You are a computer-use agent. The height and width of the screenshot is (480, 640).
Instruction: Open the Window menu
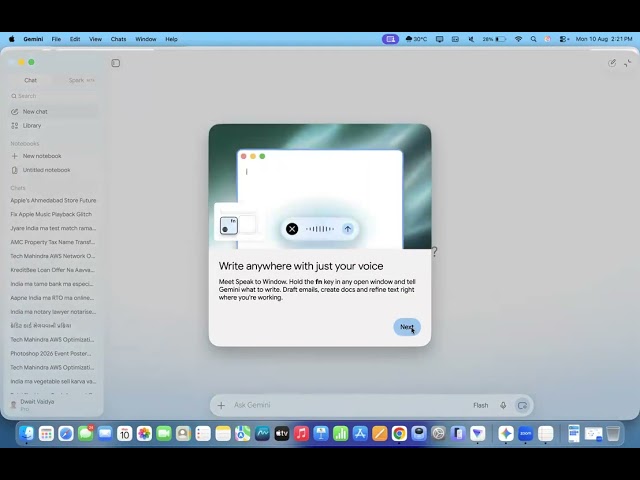click(146, 39)
